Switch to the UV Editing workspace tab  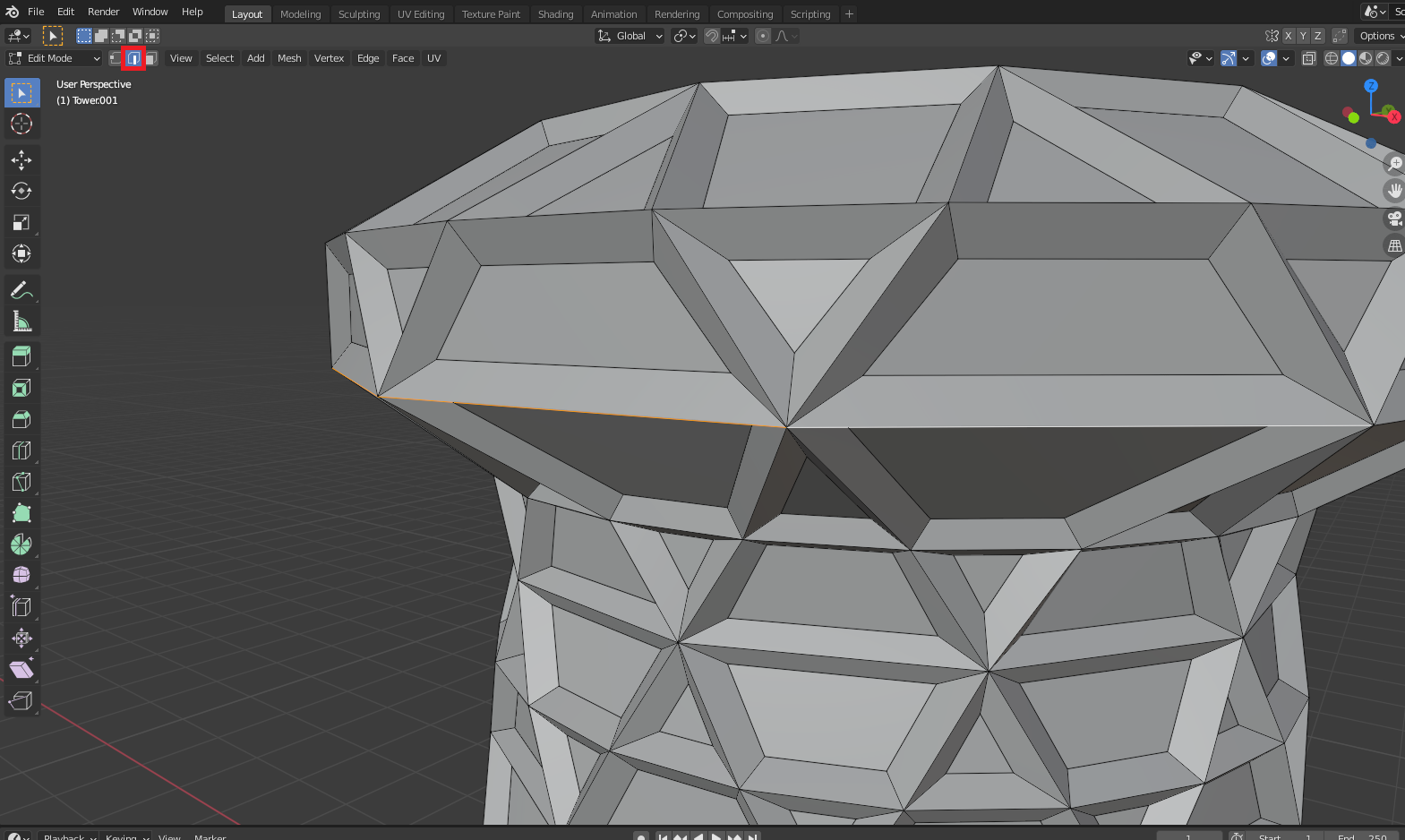click(421, 14)
